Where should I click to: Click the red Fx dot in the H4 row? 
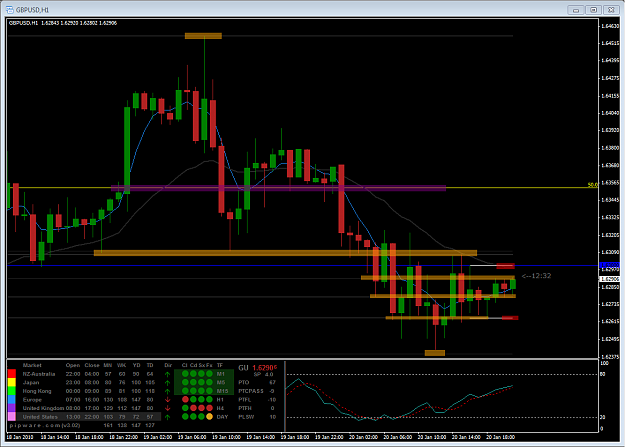209,408
